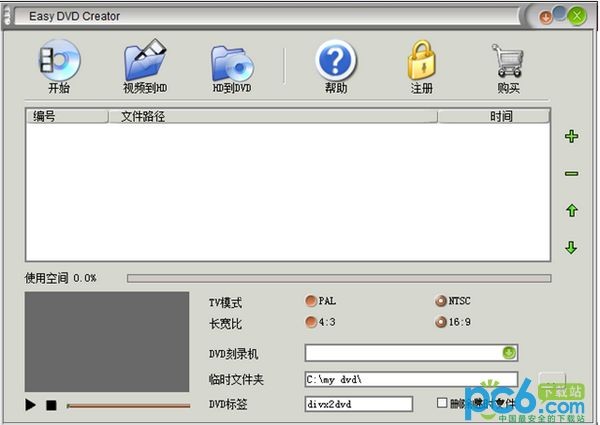Viewport: 600px width, 425px height.
Task: Click the 编号 column header
Action: (67, 116)
